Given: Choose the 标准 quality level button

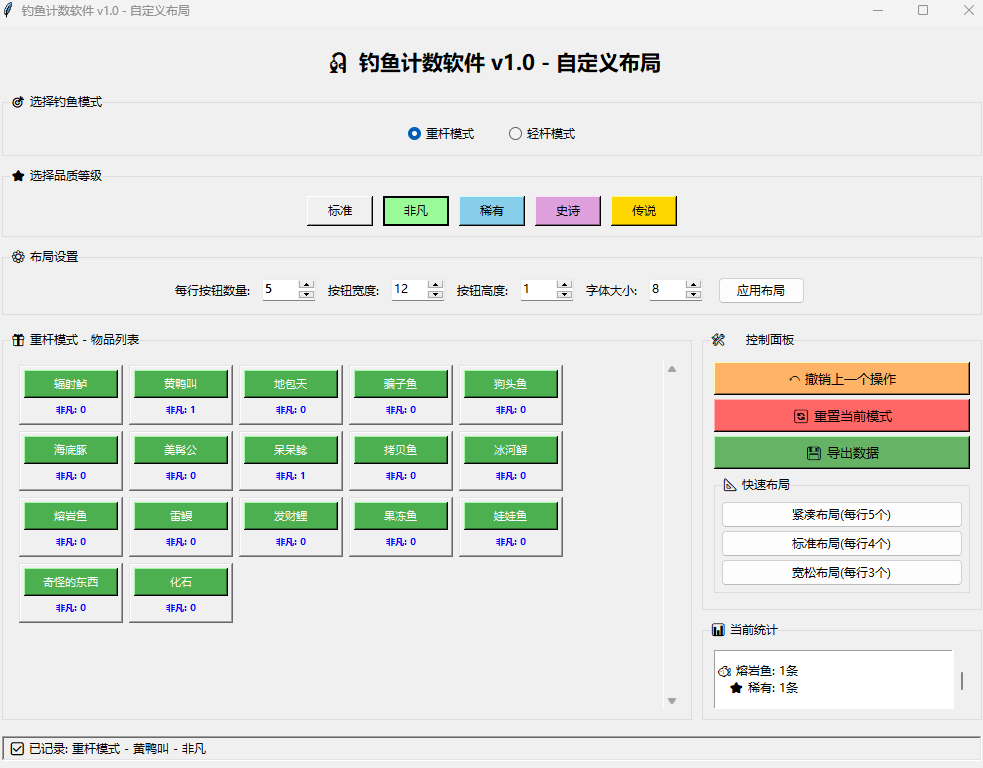Looking at the screenshot, I should point(340,211).
